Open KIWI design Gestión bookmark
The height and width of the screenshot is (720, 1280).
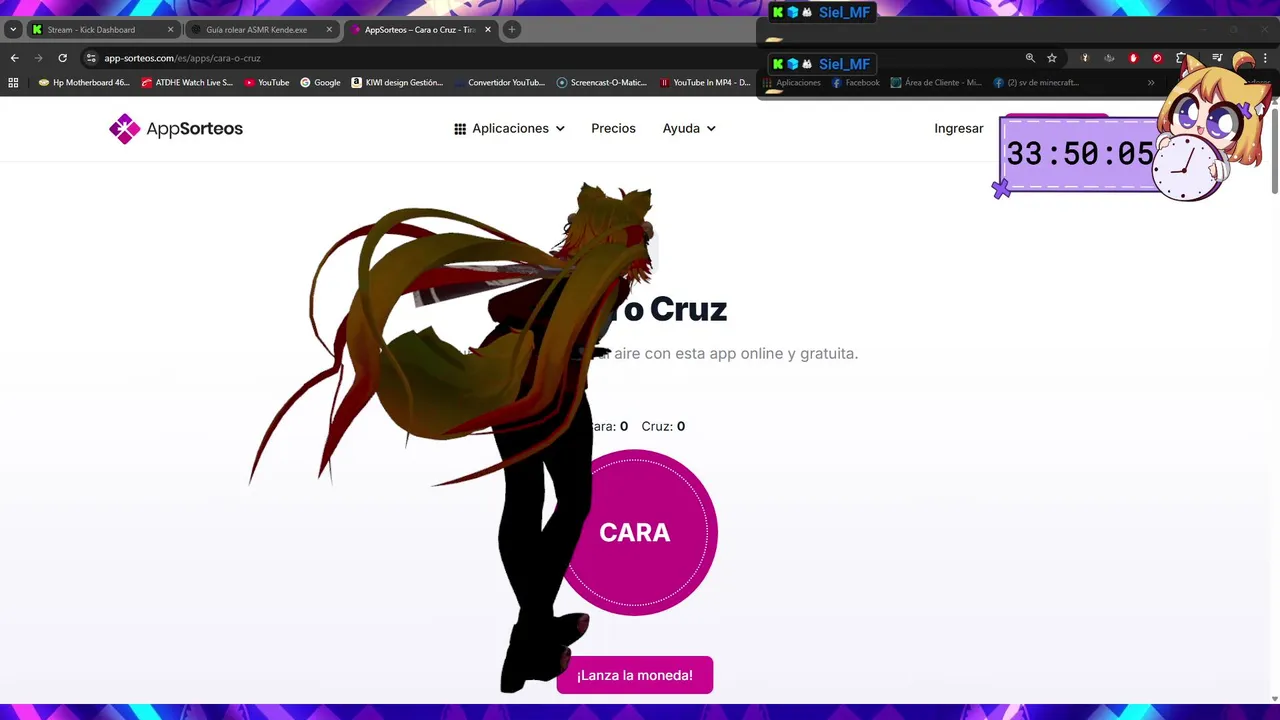click(x=397, y=83)
